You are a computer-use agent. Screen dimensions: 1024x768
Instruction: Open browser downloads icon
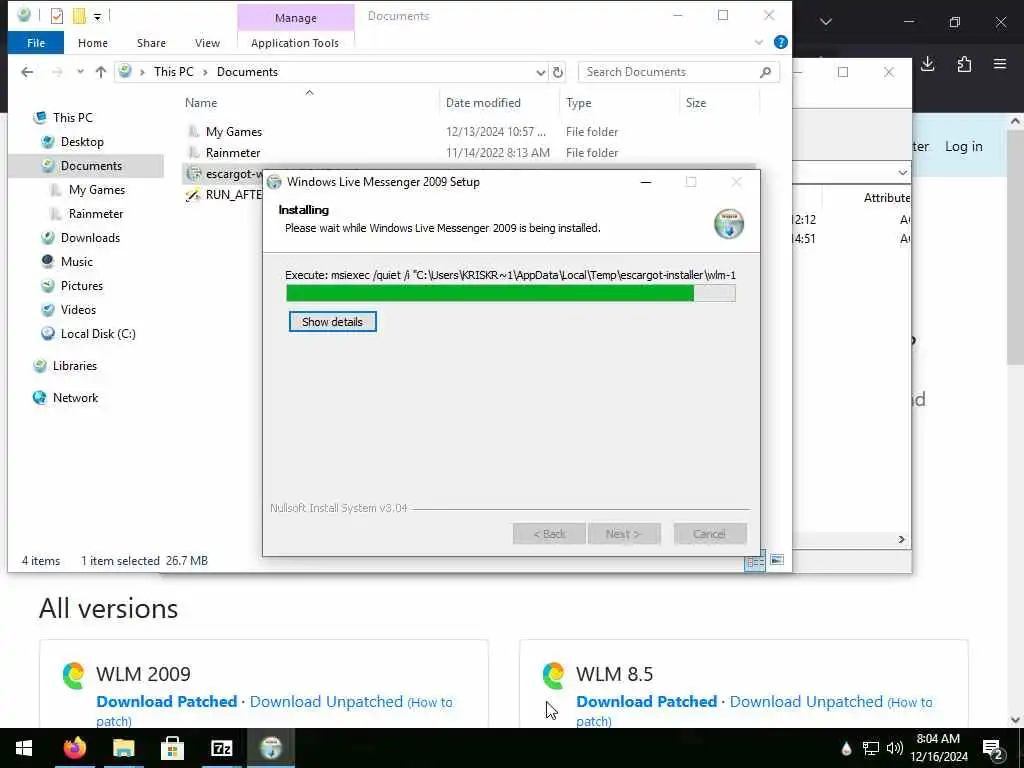pyautogui.click(x=928, y=64)
